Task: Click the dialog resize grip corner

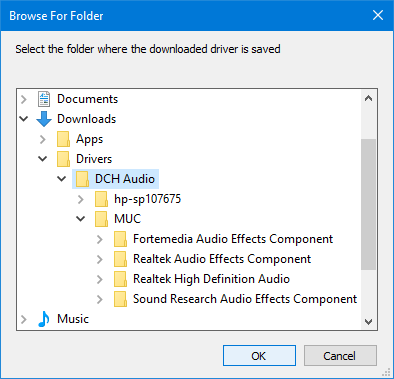Action: point(386,372)
